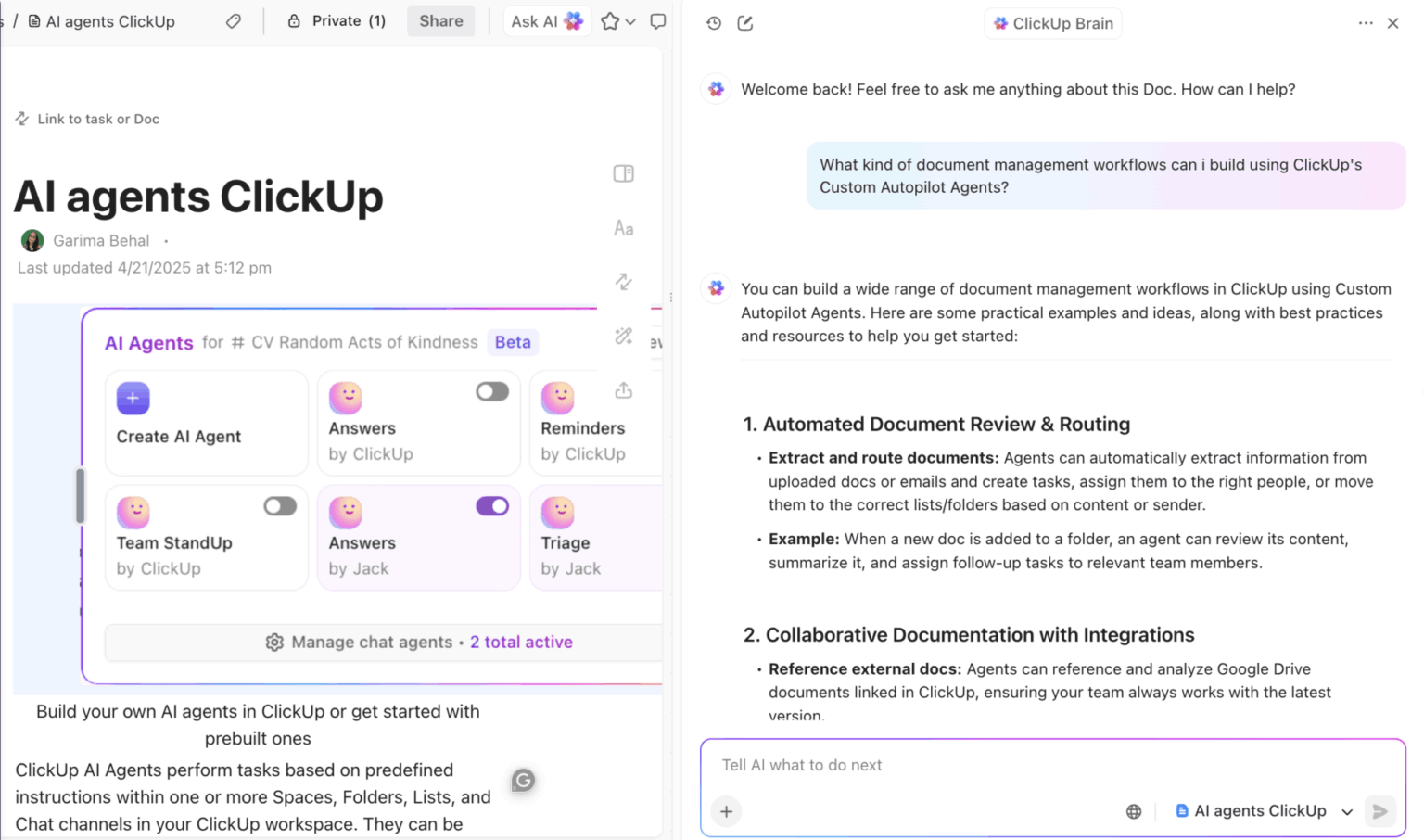Click Ask AI in the top bar

point(547,20)
